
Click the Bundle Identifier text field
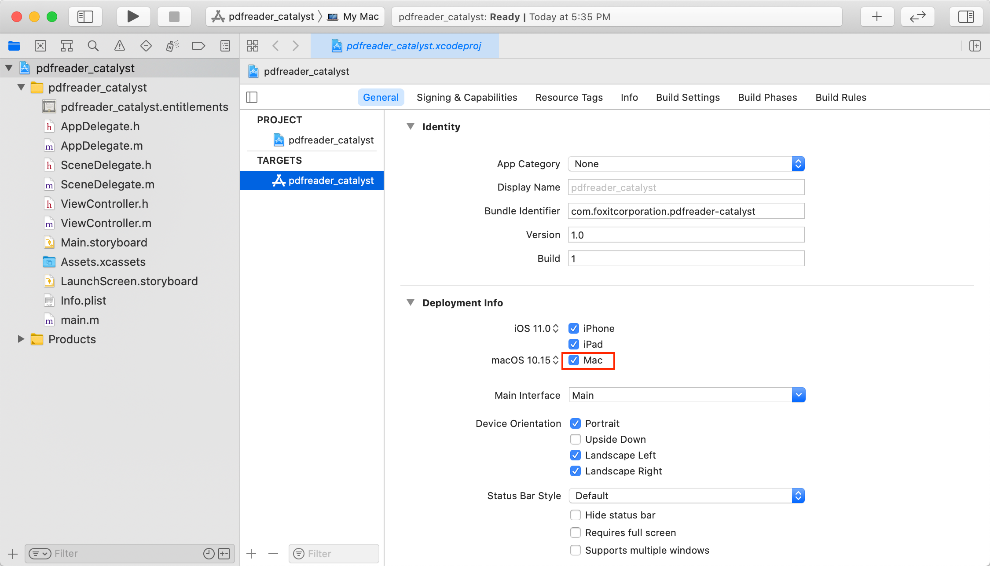click(x=686, y=211)
